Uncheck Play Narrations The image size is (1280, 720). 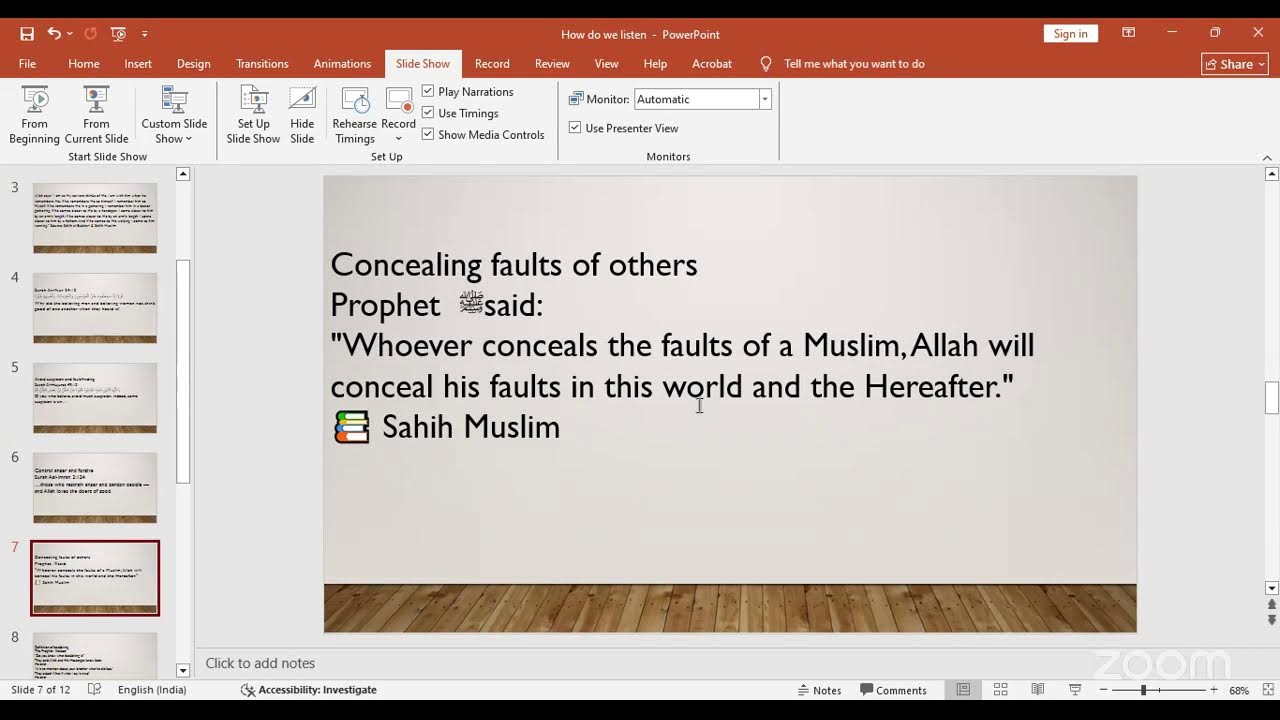pyautogui.click(x=428, y=91)
